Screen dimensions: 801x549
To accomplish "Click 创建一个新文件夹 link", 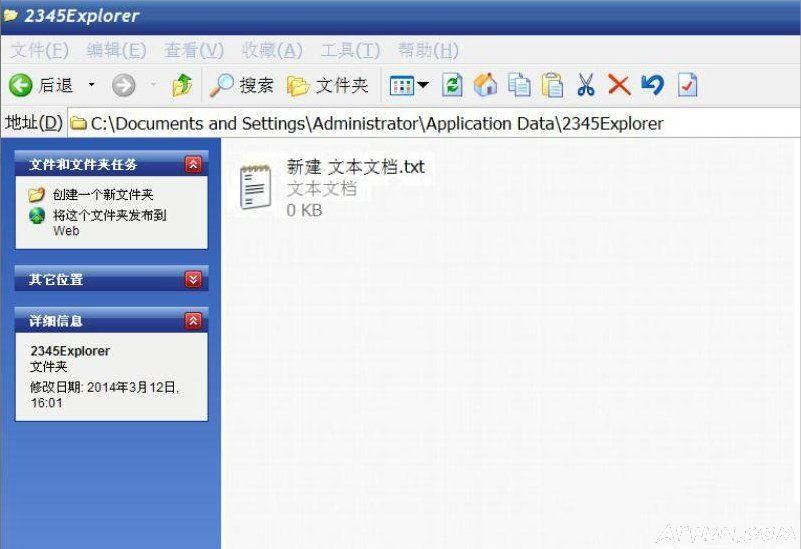I will (x=103, y=195).
